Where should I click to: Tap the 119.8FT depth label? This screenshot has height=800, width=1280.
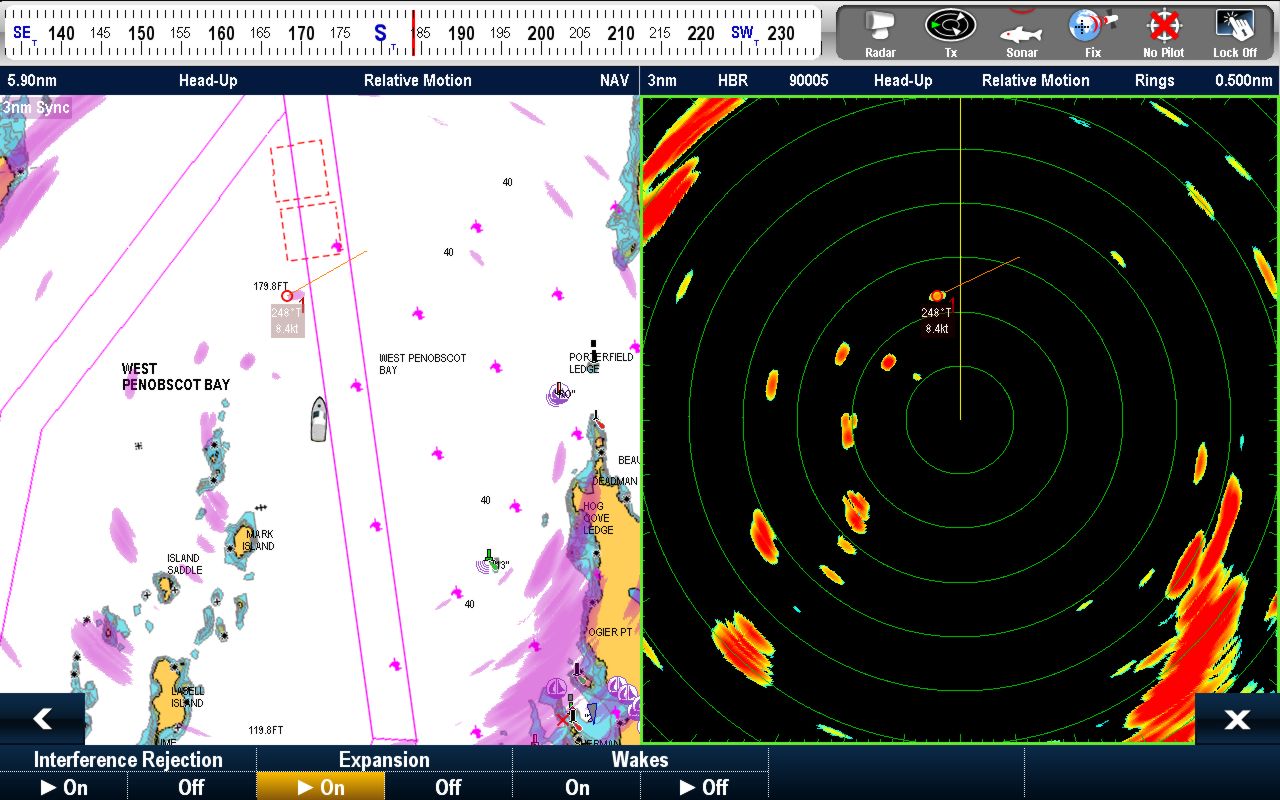(265, 730)
